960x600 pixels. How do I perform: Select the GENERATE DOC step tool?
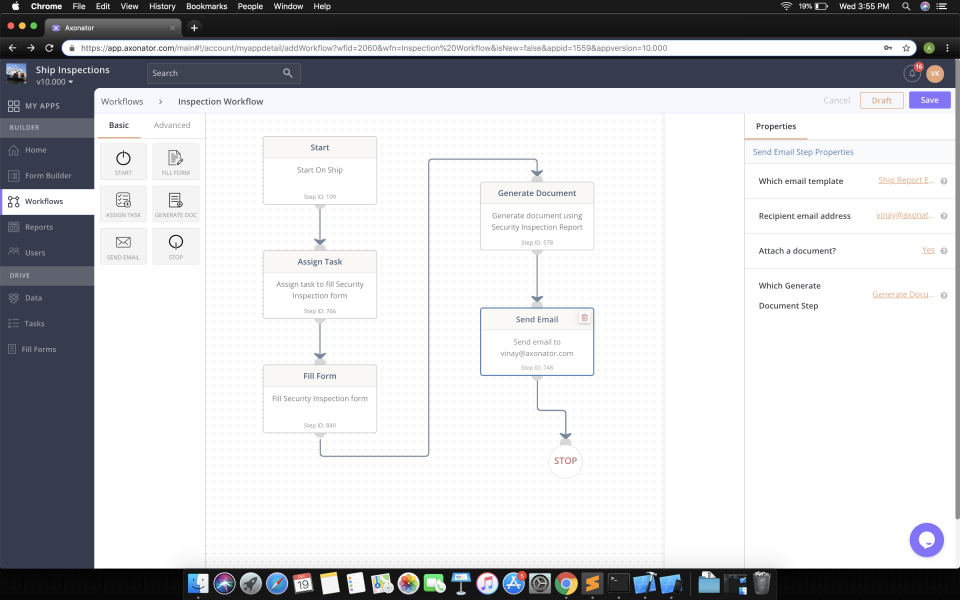pos(176,203)
